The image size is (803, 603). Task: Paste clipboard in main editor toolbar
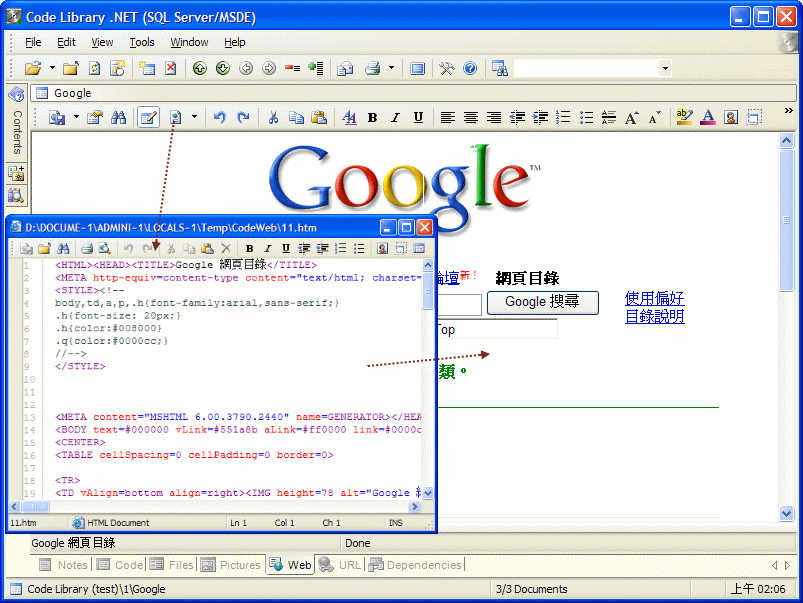[x=319, y=117]
